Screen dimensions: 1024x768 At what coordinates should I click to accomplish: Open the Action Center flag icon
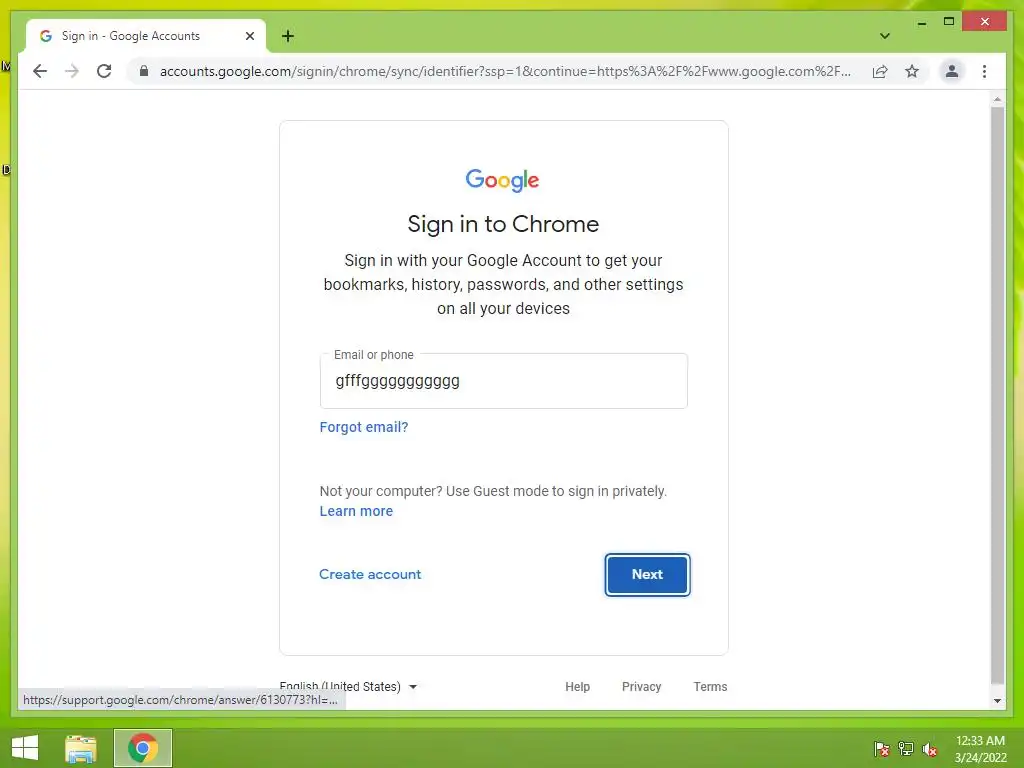[x=882, y=748]
